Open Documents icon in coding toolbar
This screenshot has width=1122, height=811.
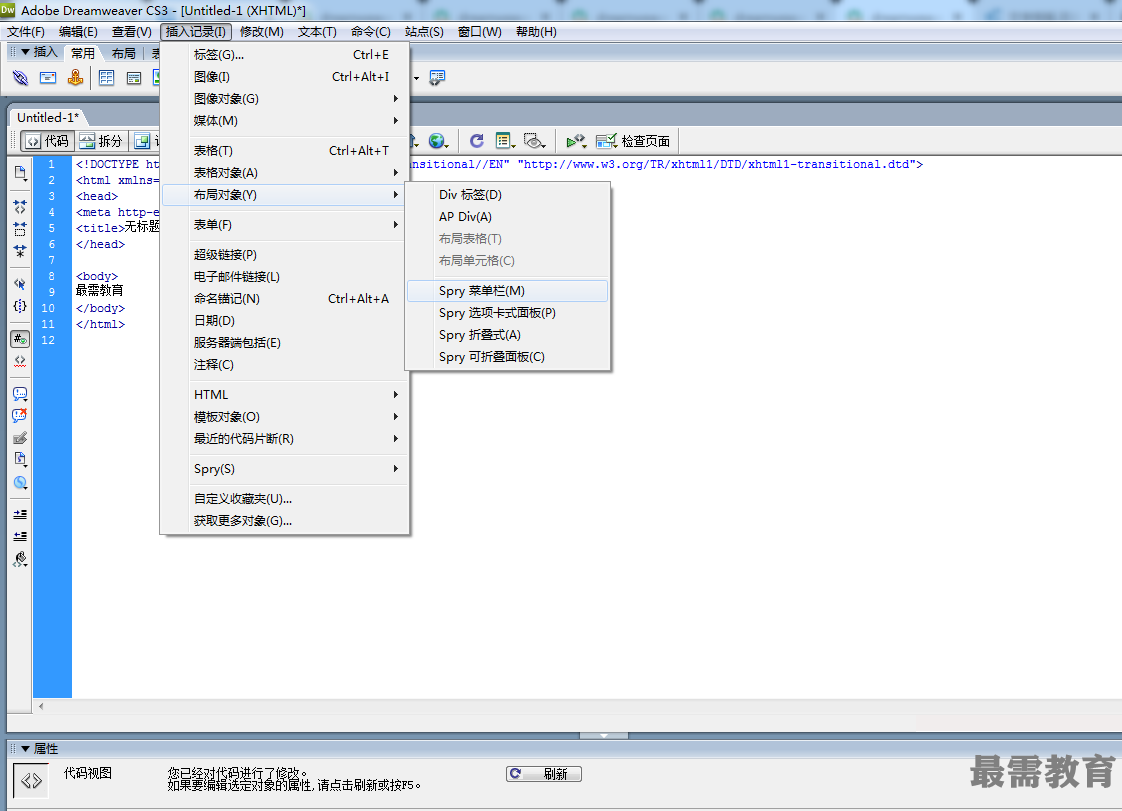[20, 173]
